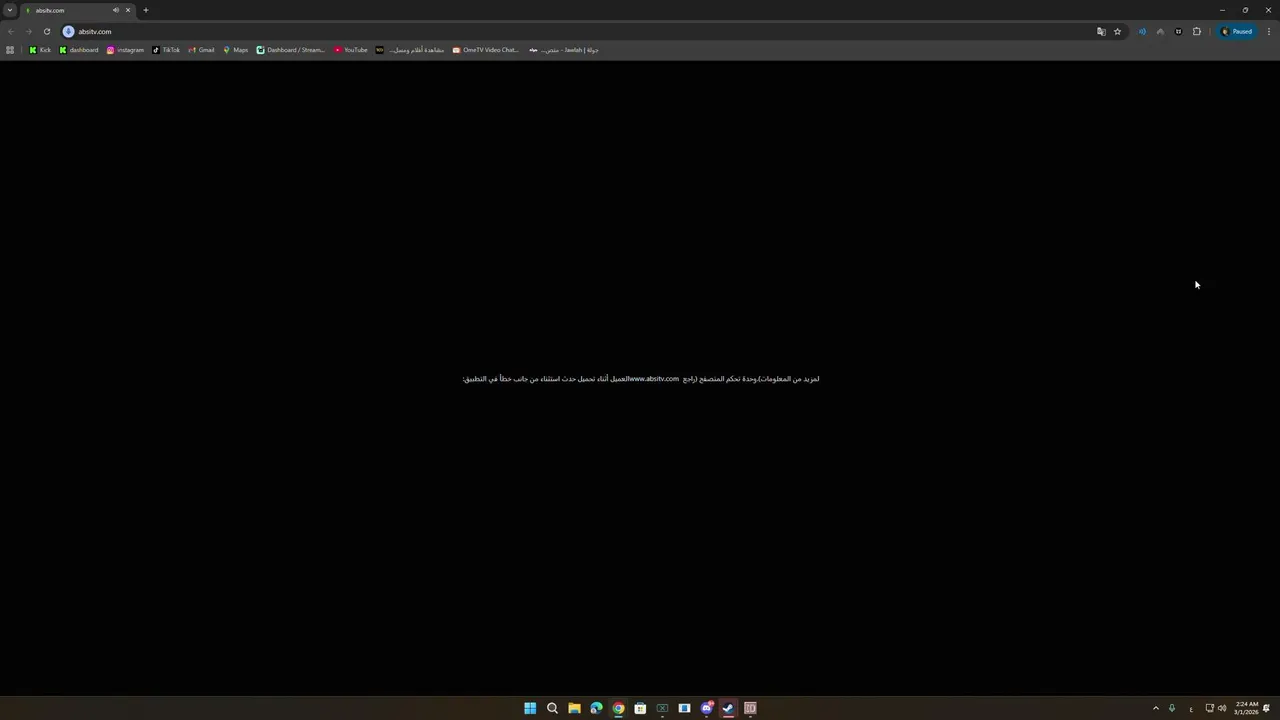This screenshot has height=720, width=1280.
Task: Open the gray house-shaped extension
Action: coord(1160,31)
